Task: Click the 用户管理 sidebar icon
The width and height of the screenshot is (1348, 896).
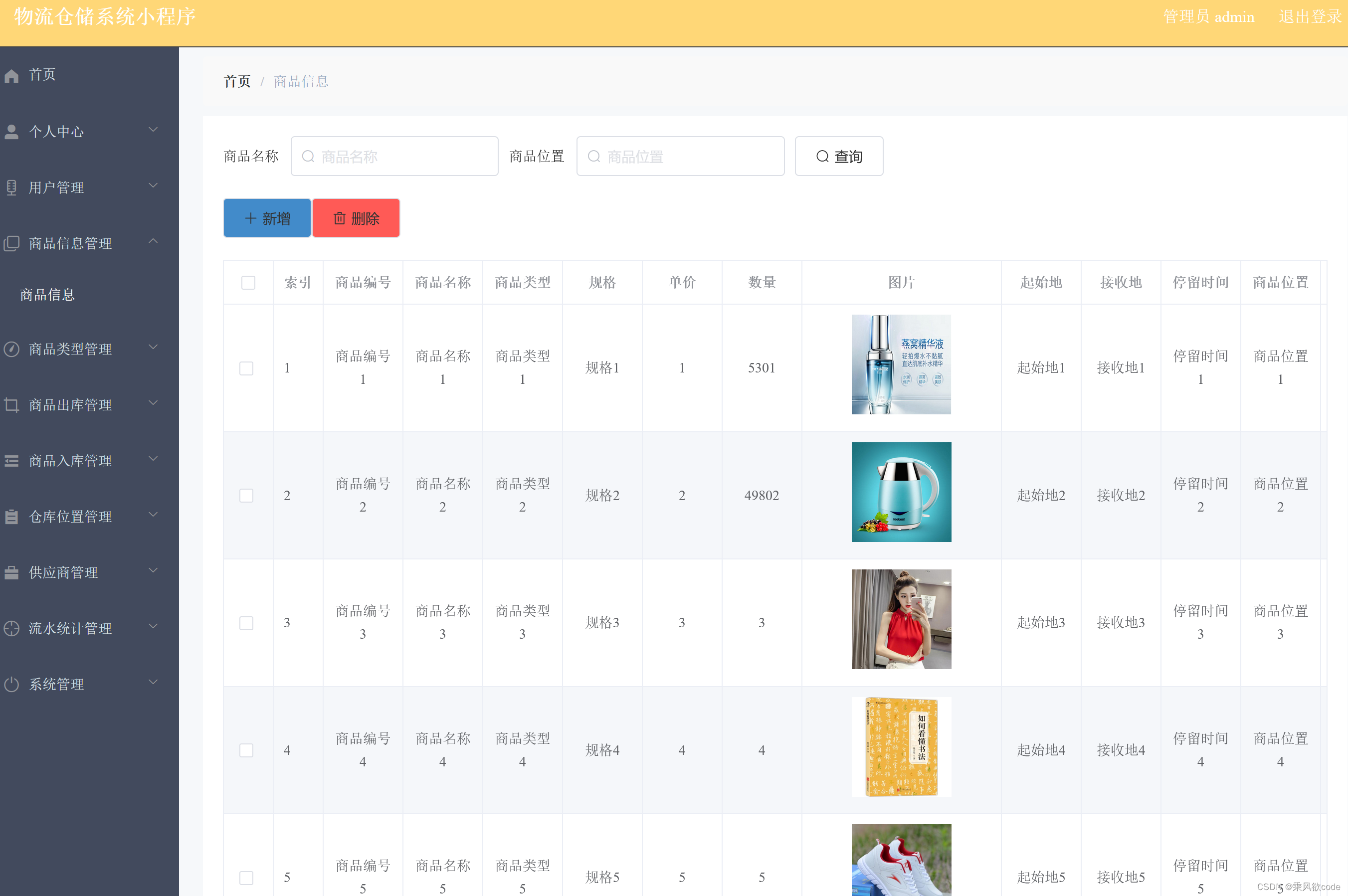Action: pyautogui.click(x=11, y=187)
